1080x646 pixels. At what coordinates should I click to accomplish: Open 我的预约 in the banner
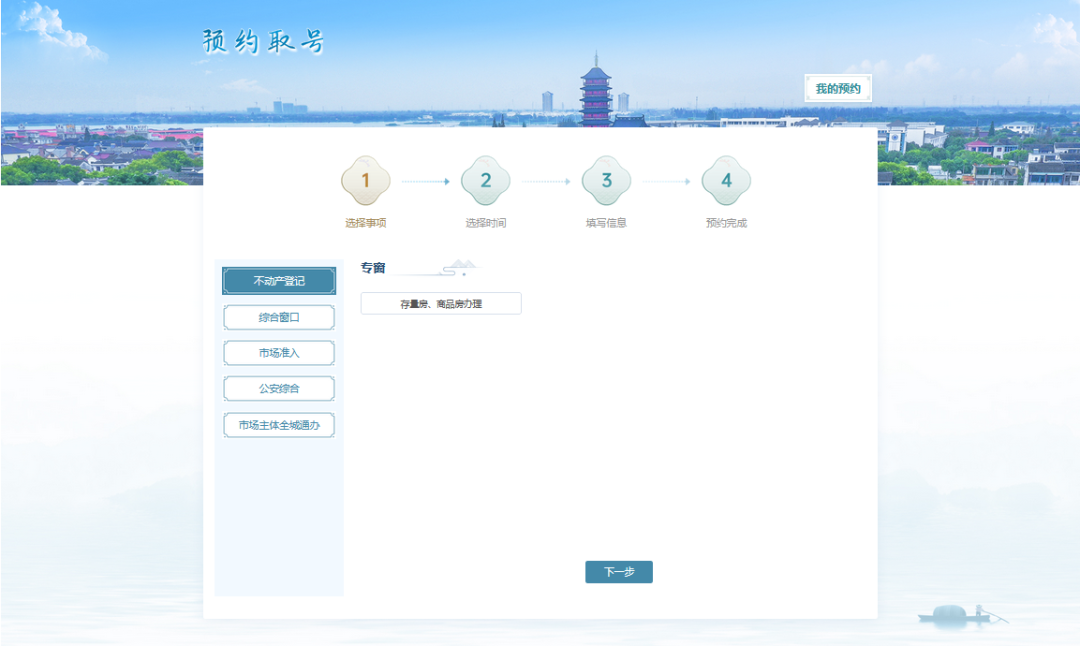point(838,89)
